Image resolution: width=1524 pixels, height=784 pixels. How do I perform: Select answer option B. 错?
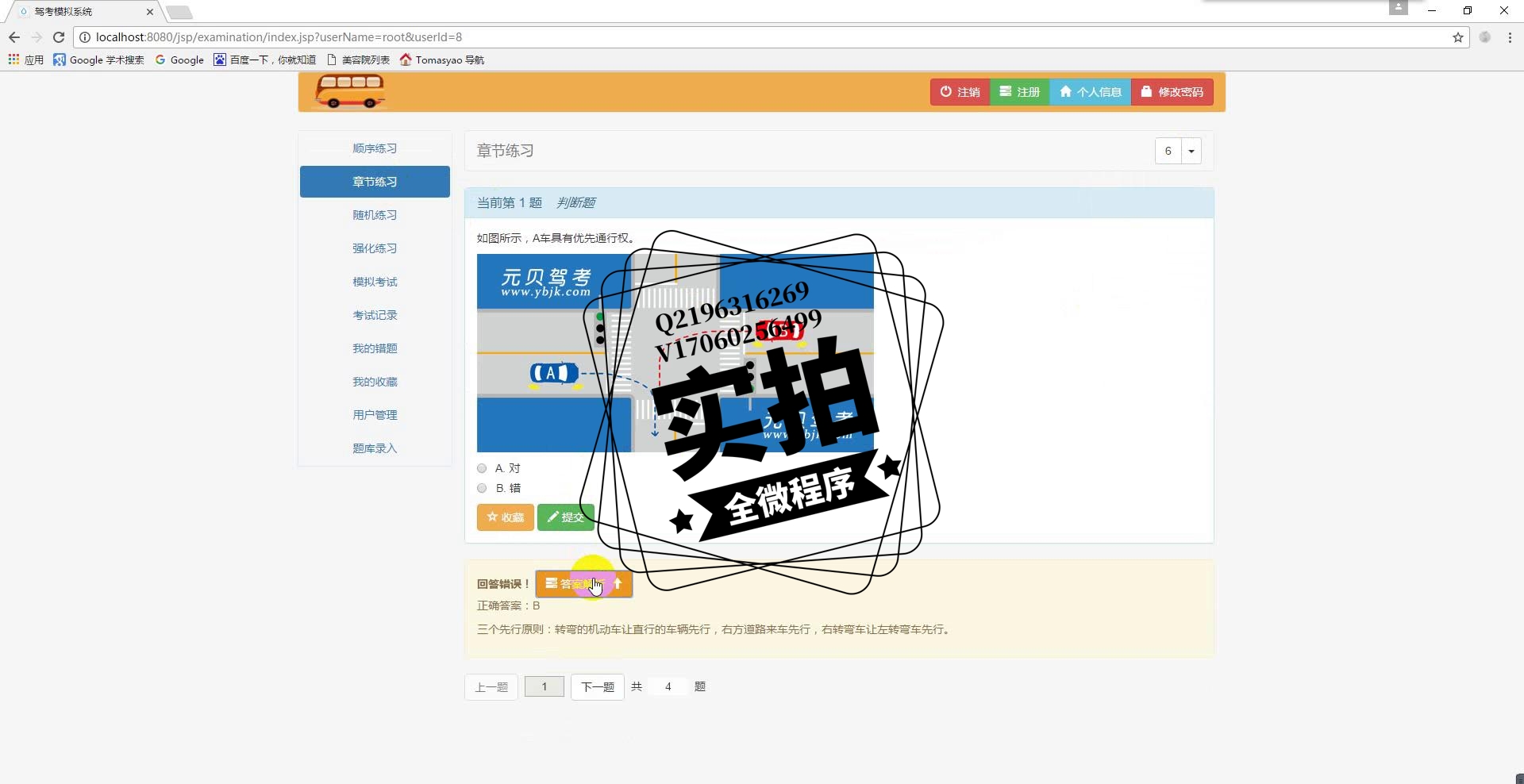click(482, 488)
